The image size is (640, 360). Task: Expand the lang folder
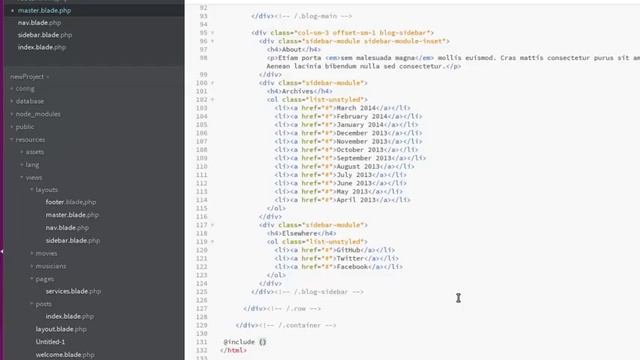pos(22,164)
